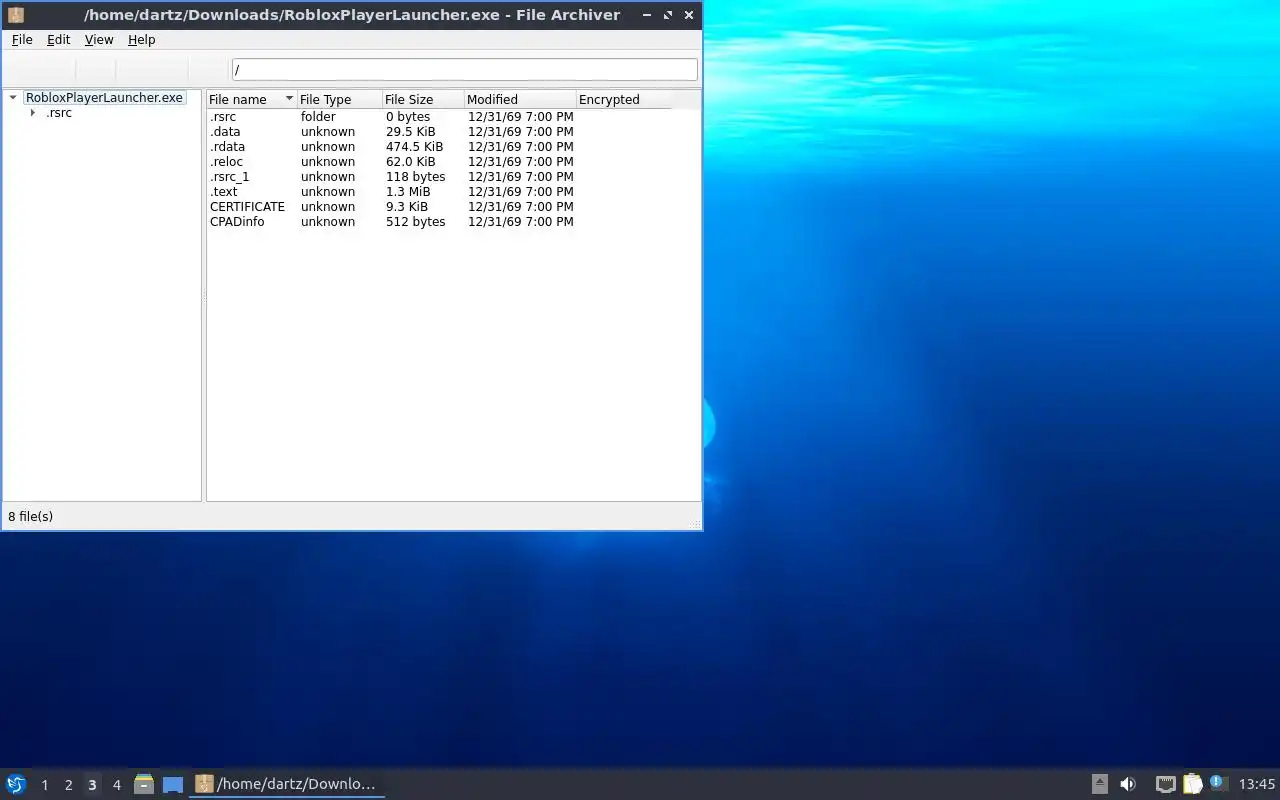Click the File name column sort arrow

[289, 99]
